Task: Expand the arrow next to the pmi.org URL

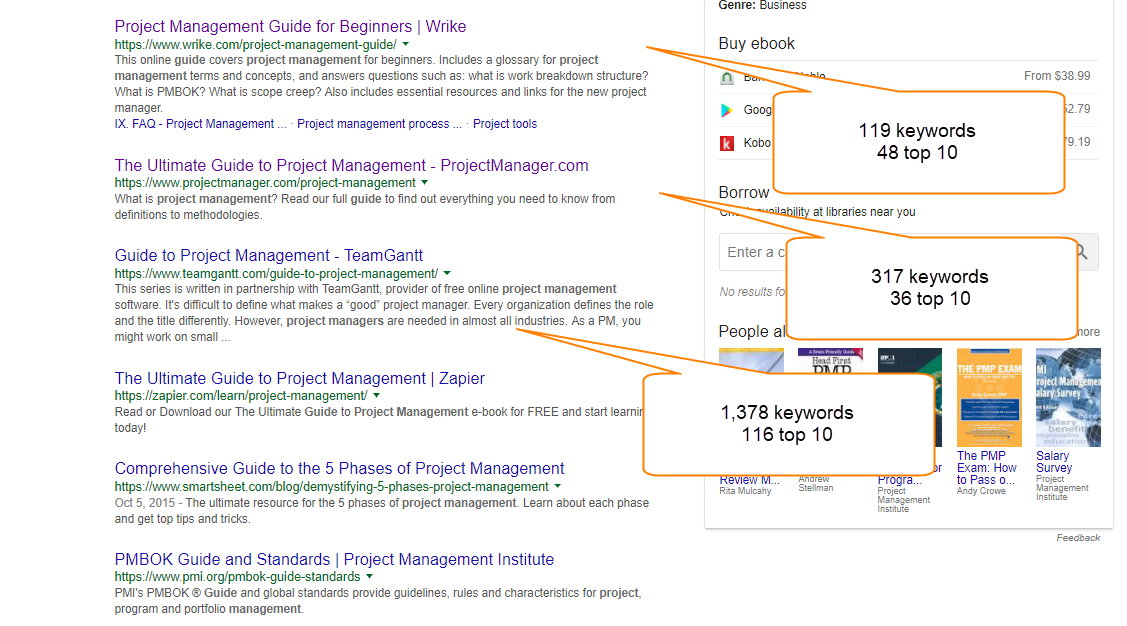Action: click(x=370, y=577)
